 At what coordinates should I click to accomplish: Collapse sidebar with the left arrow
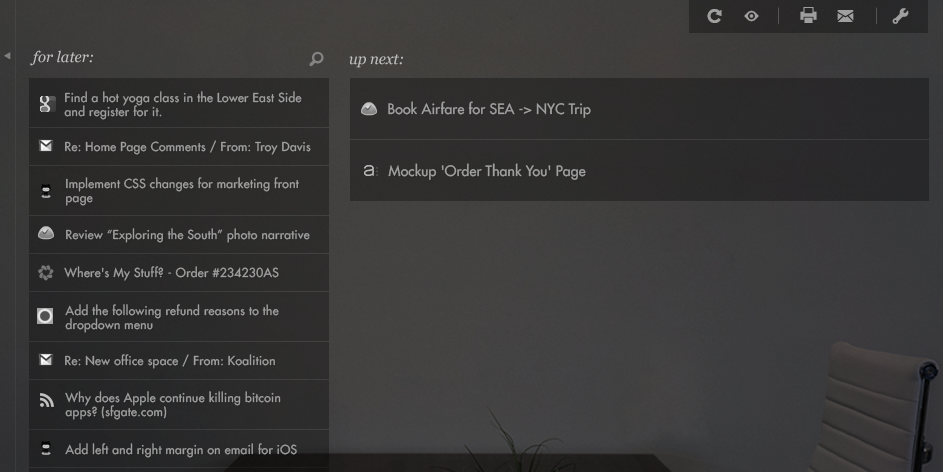tap(7, 56)
